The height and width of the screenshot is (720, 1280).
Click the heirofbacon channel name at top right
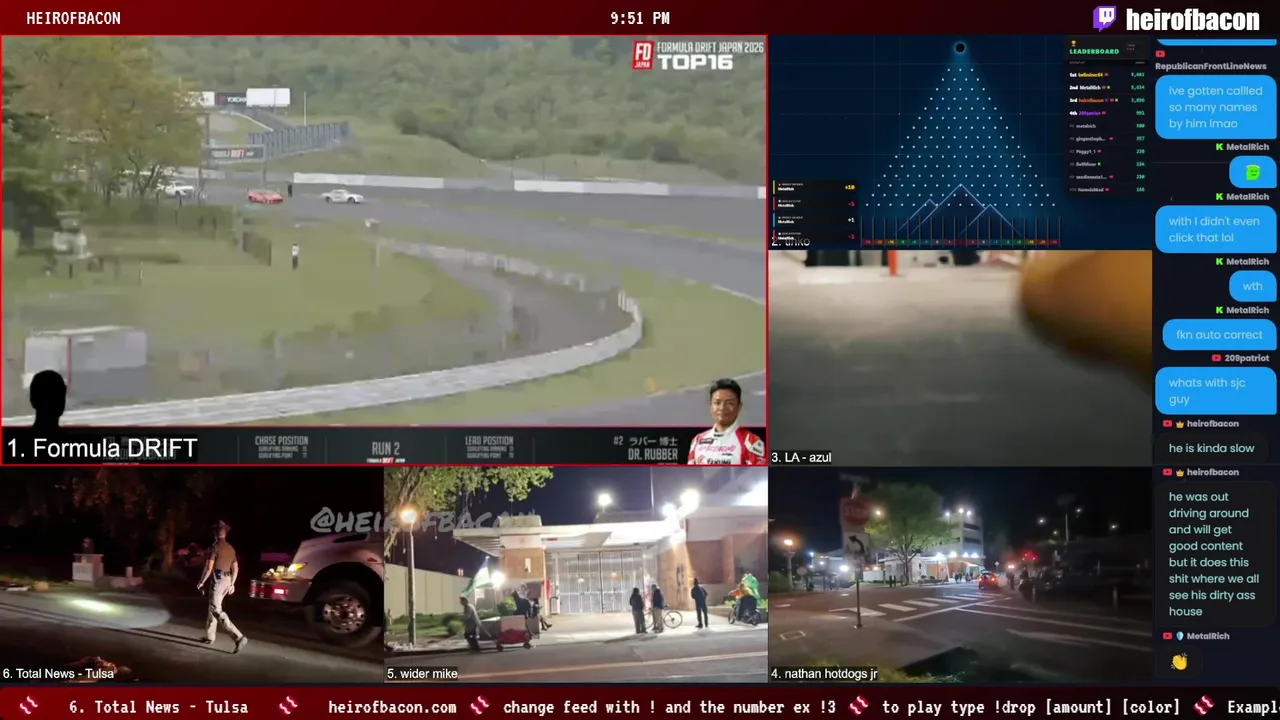[1193, 19]
